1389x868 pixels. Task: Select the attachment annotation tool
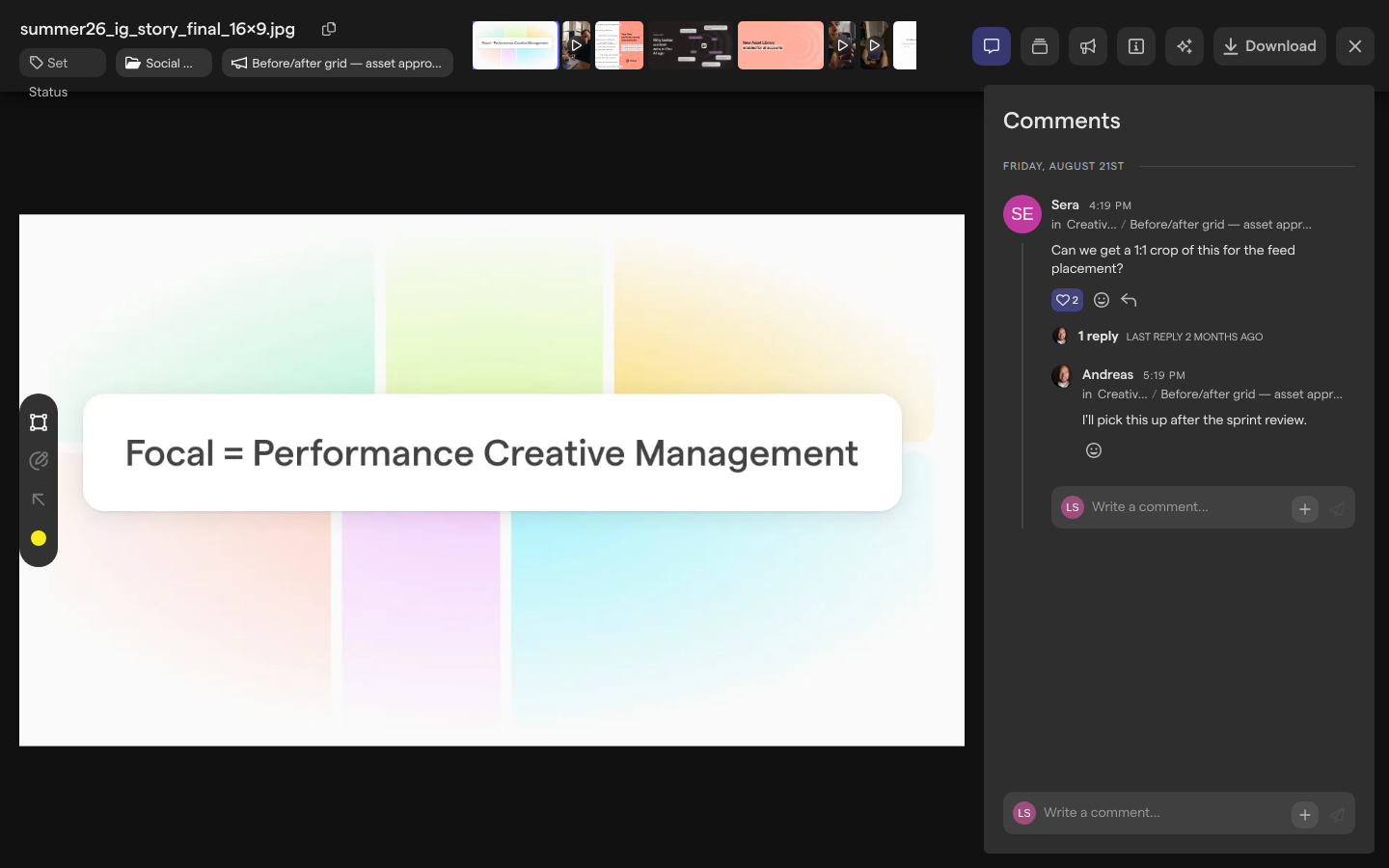[39, 461]
